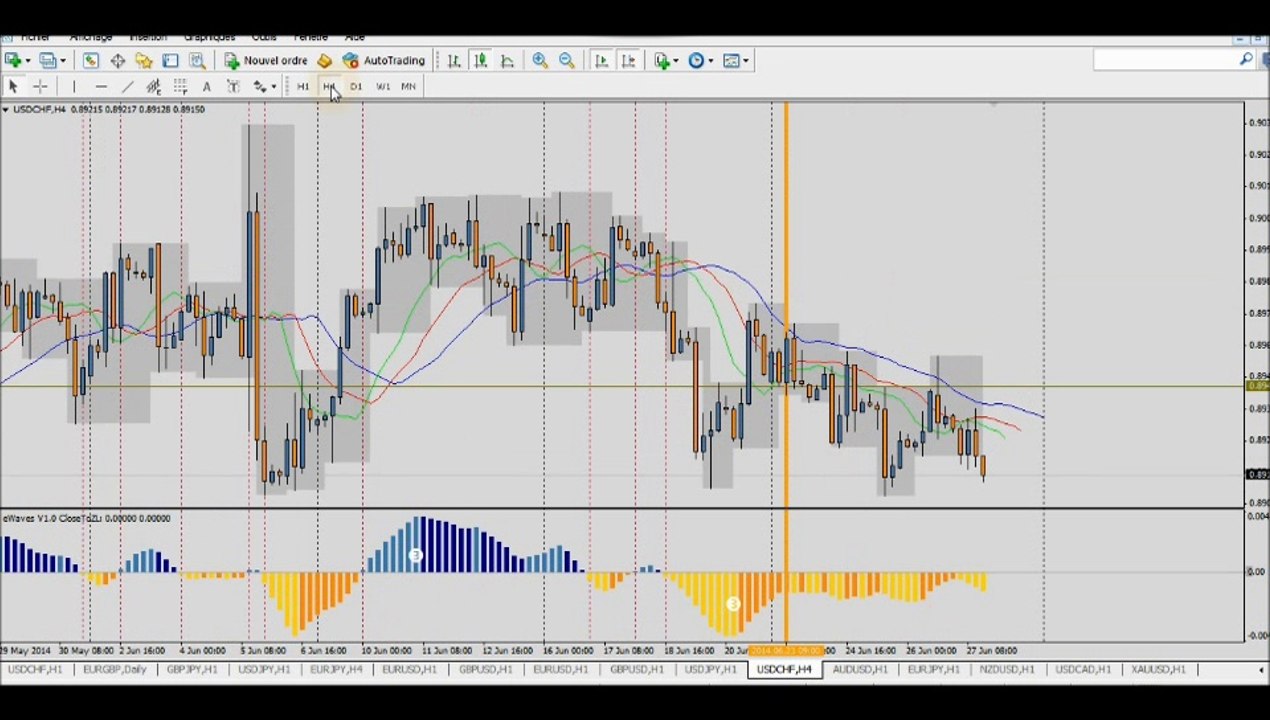
Task: Set timeframe to H4
Action: pos(329,87)
